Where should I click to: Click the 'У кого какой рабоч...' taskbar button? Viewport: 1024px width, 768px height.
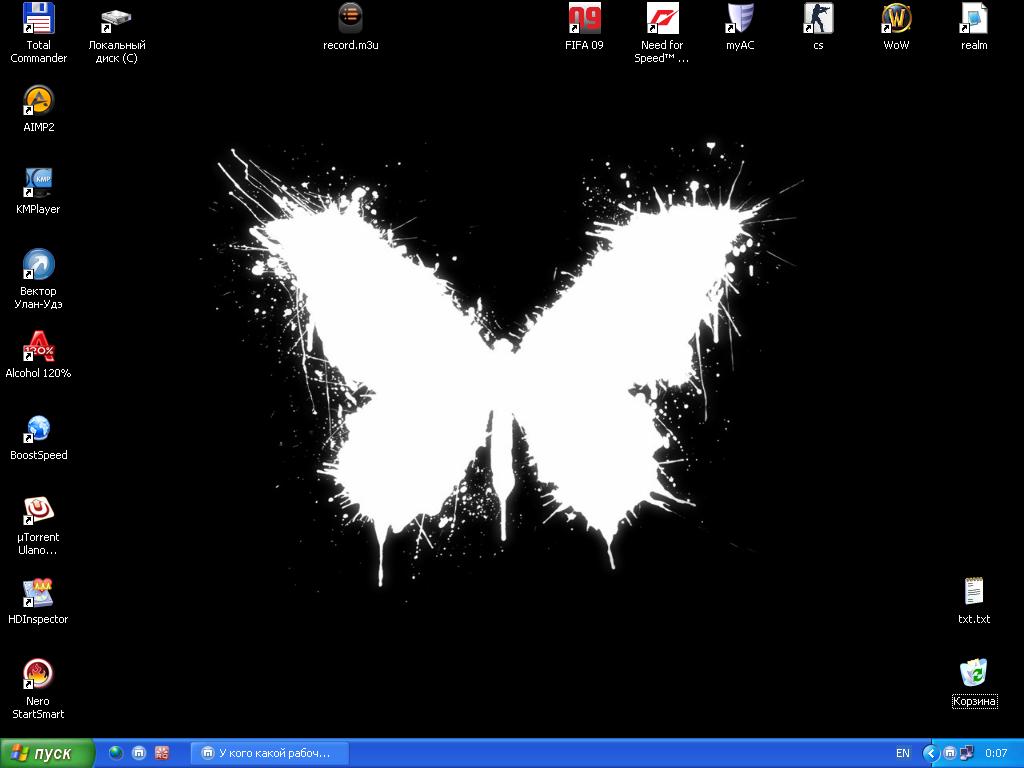pos(268,753)
